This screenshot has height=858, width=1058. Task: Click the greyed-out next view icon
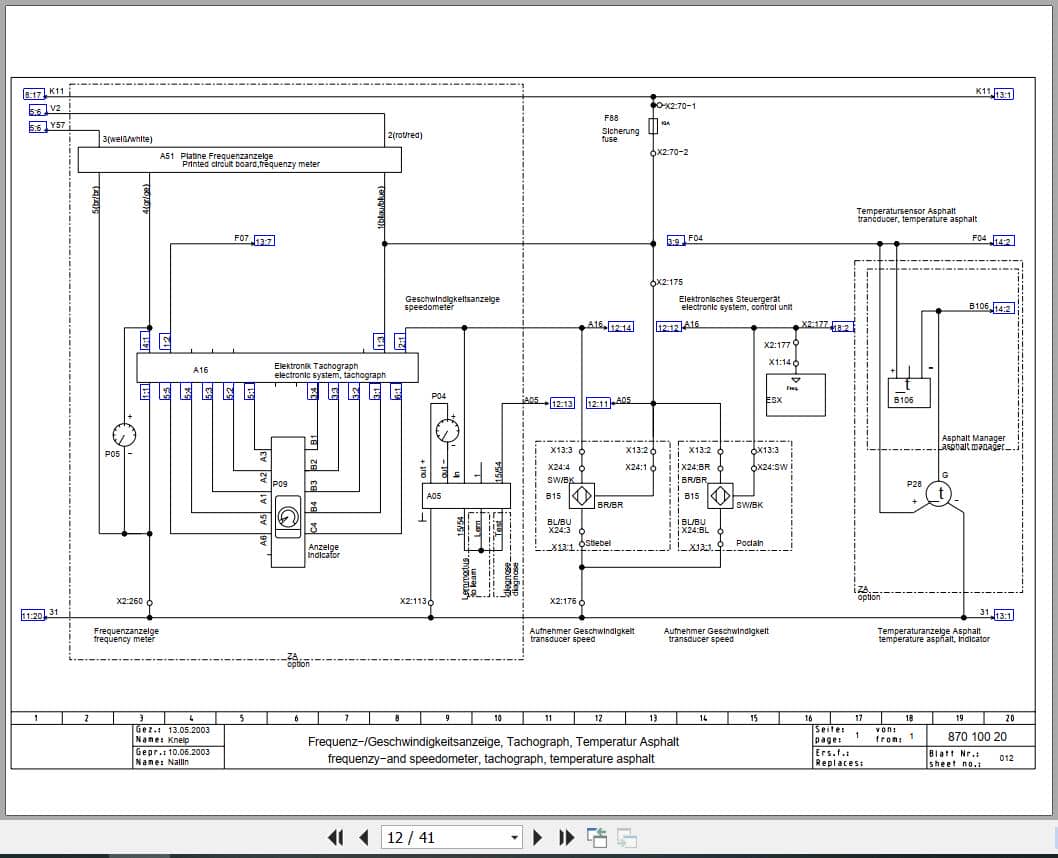(627, 838)
